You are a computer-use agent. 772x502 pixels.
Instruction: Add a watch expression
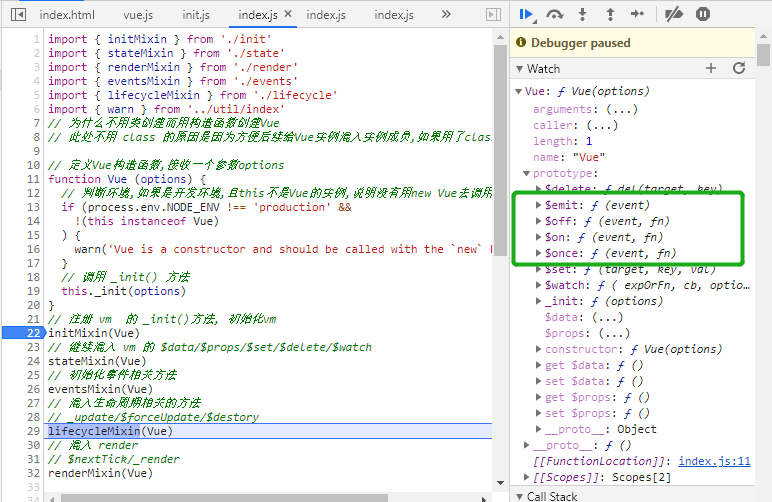pos(711,68)
